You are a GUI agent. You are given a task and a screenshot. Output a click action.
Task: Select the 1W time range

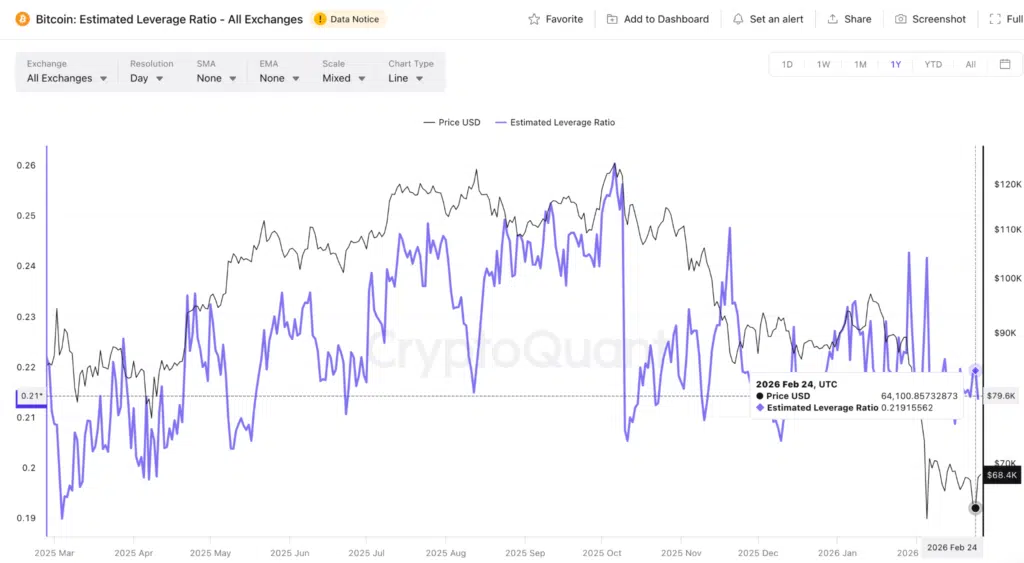point(823,64)
